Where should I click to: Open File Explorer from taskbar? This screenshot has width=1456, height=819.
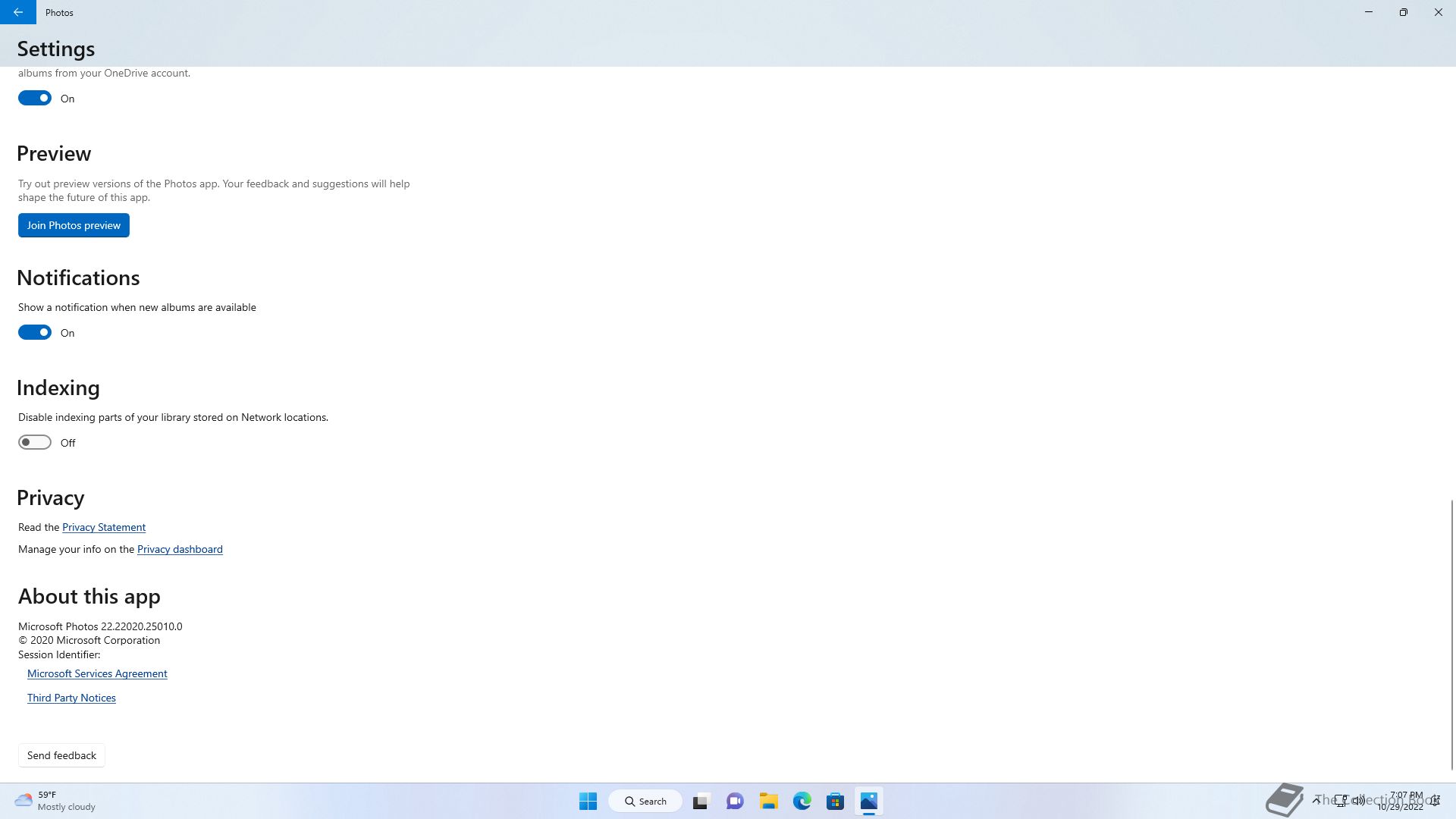point(769,801)
